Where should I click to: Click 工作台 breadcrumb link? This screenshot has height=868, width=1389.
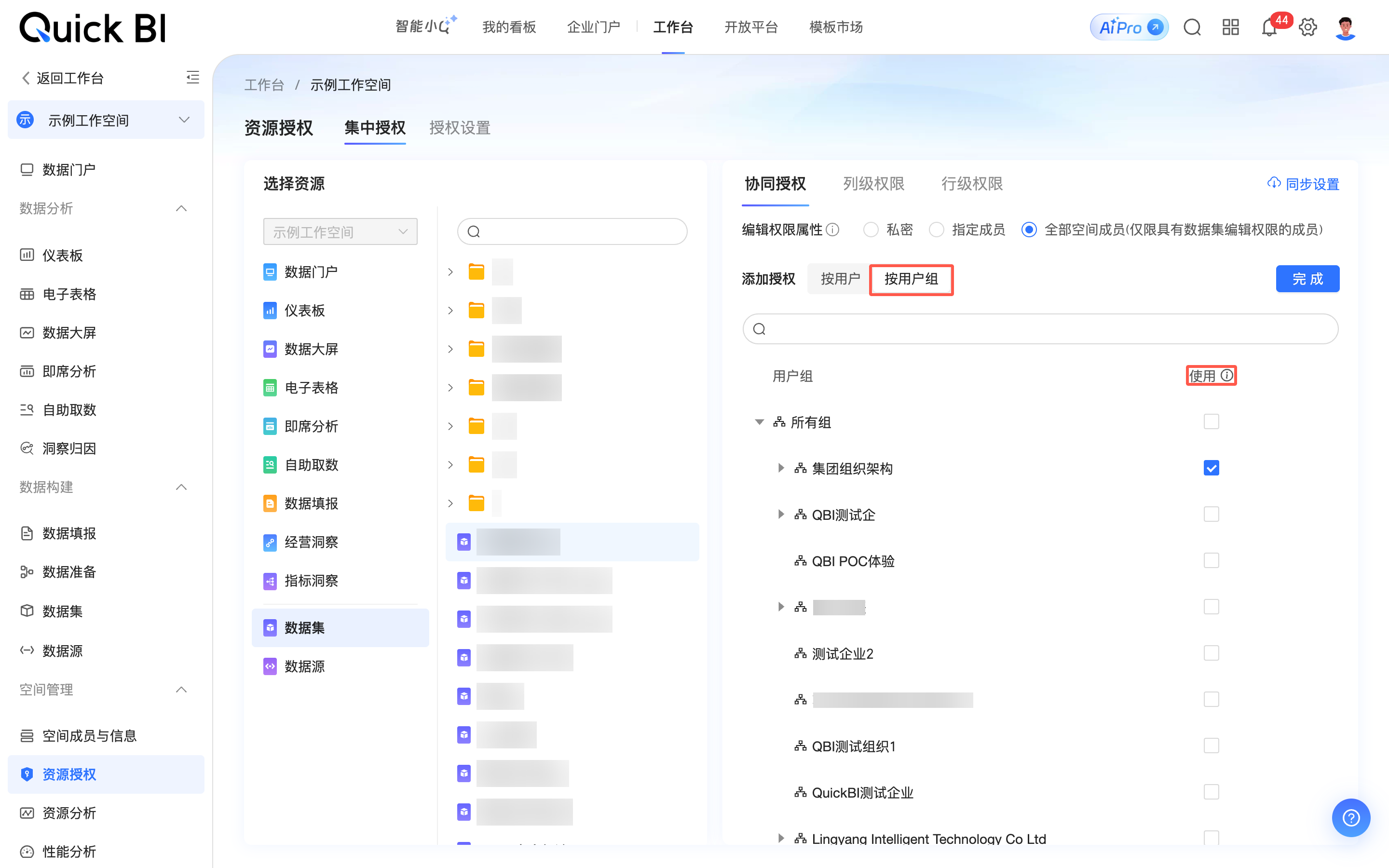click(264, 85)
